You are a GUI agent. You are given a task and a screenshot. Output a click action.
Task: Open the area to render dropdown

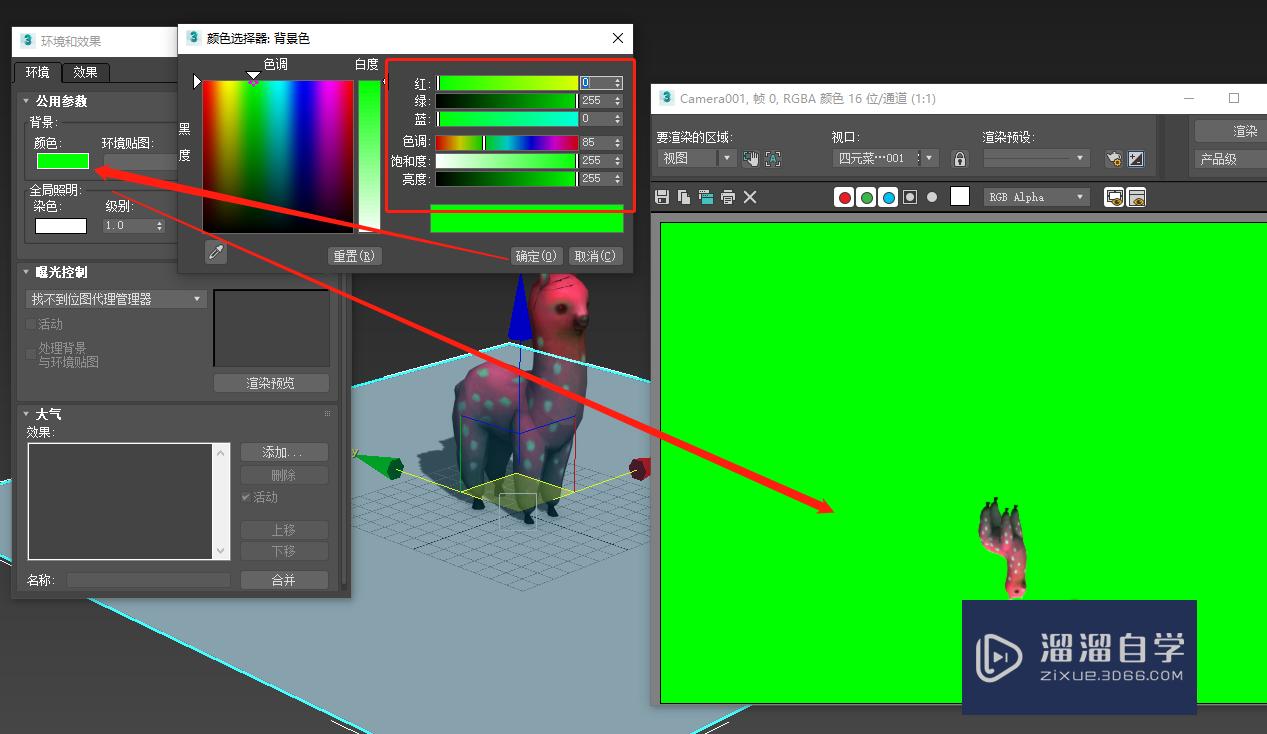pos(696,158)
